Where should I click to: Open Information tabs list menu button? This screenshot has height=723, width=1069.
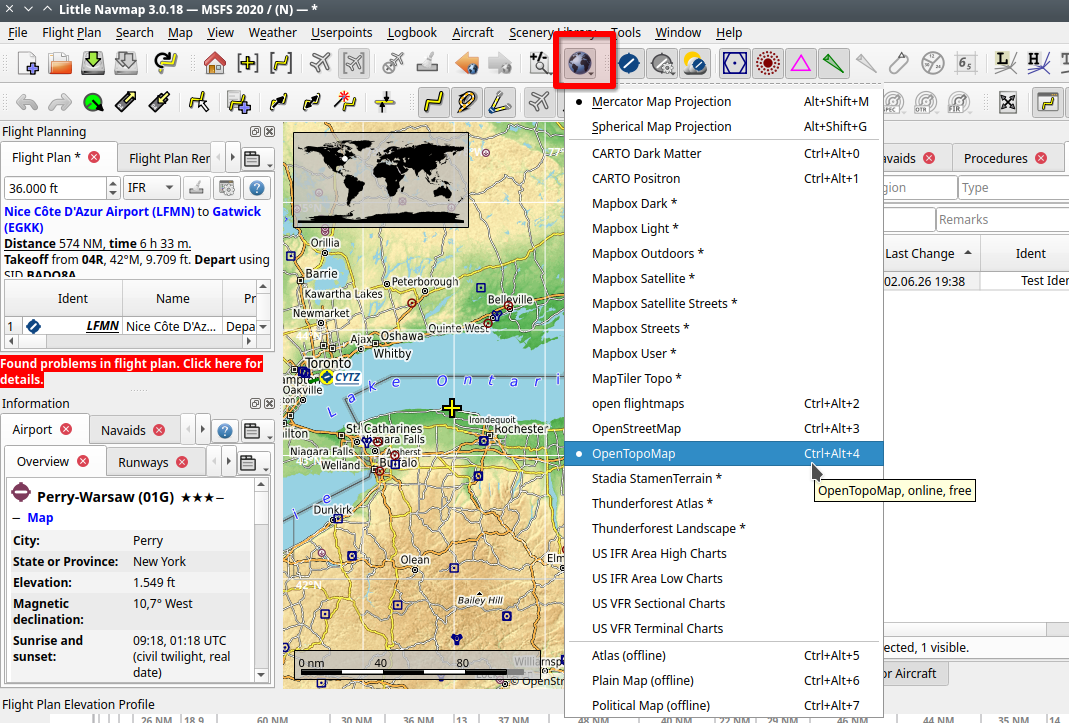[257, 431]
